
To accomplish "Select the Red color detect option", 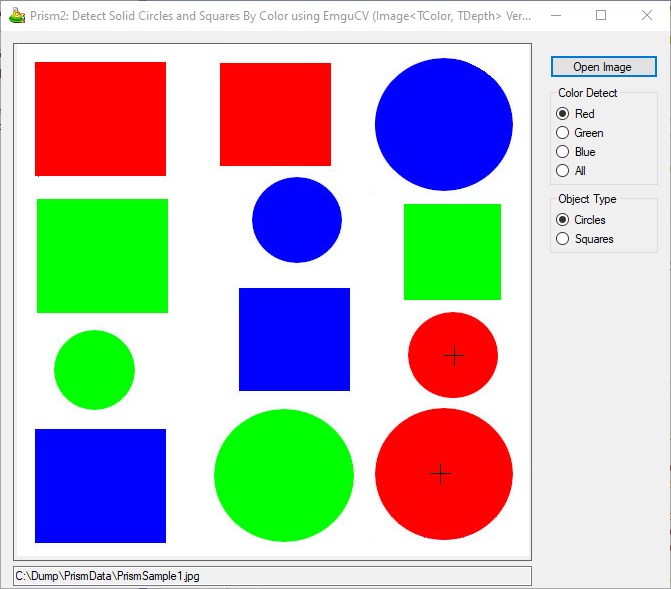I will 563,114.
